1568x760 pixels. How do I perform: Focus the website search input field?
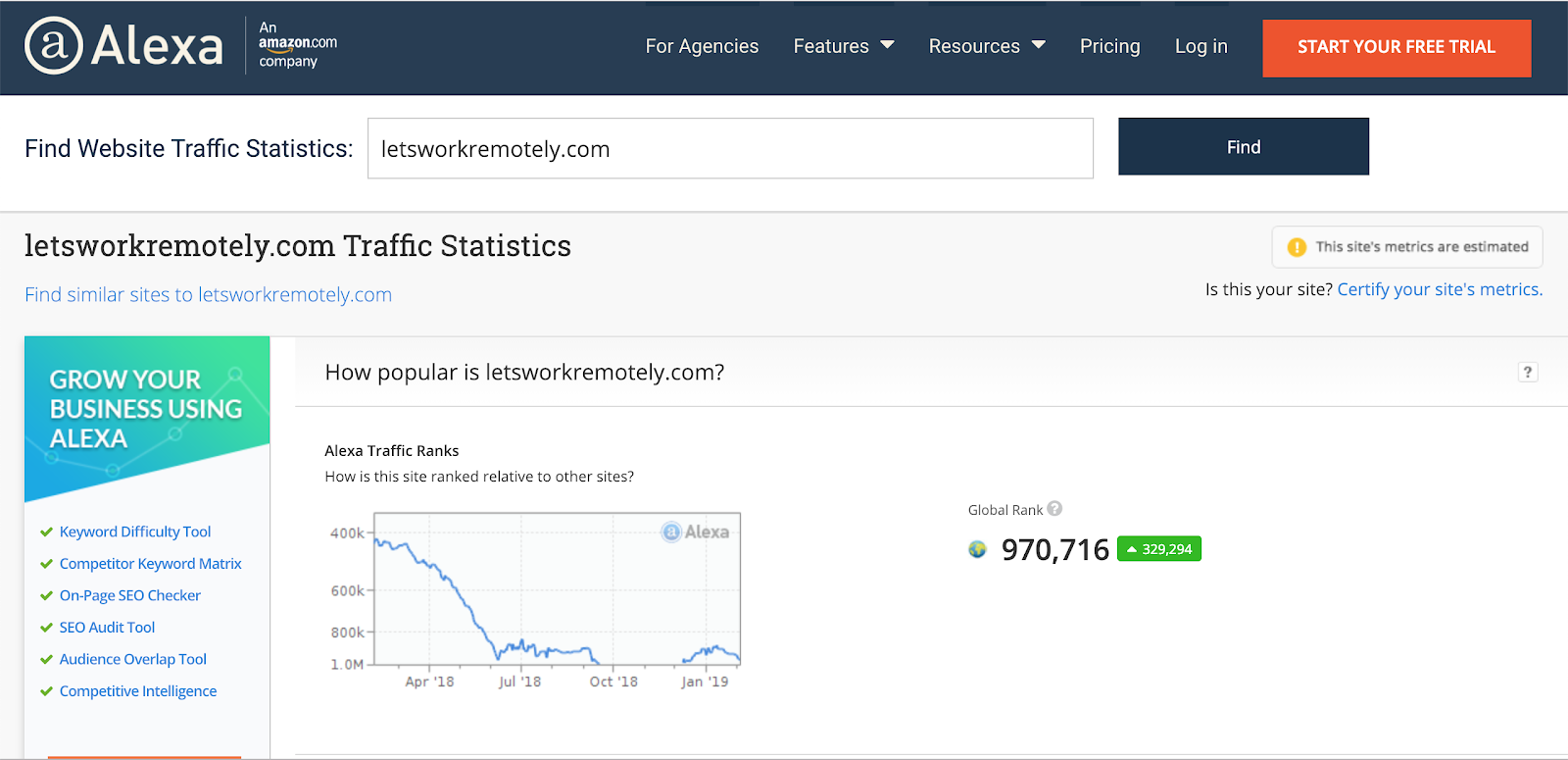point(730,148)
